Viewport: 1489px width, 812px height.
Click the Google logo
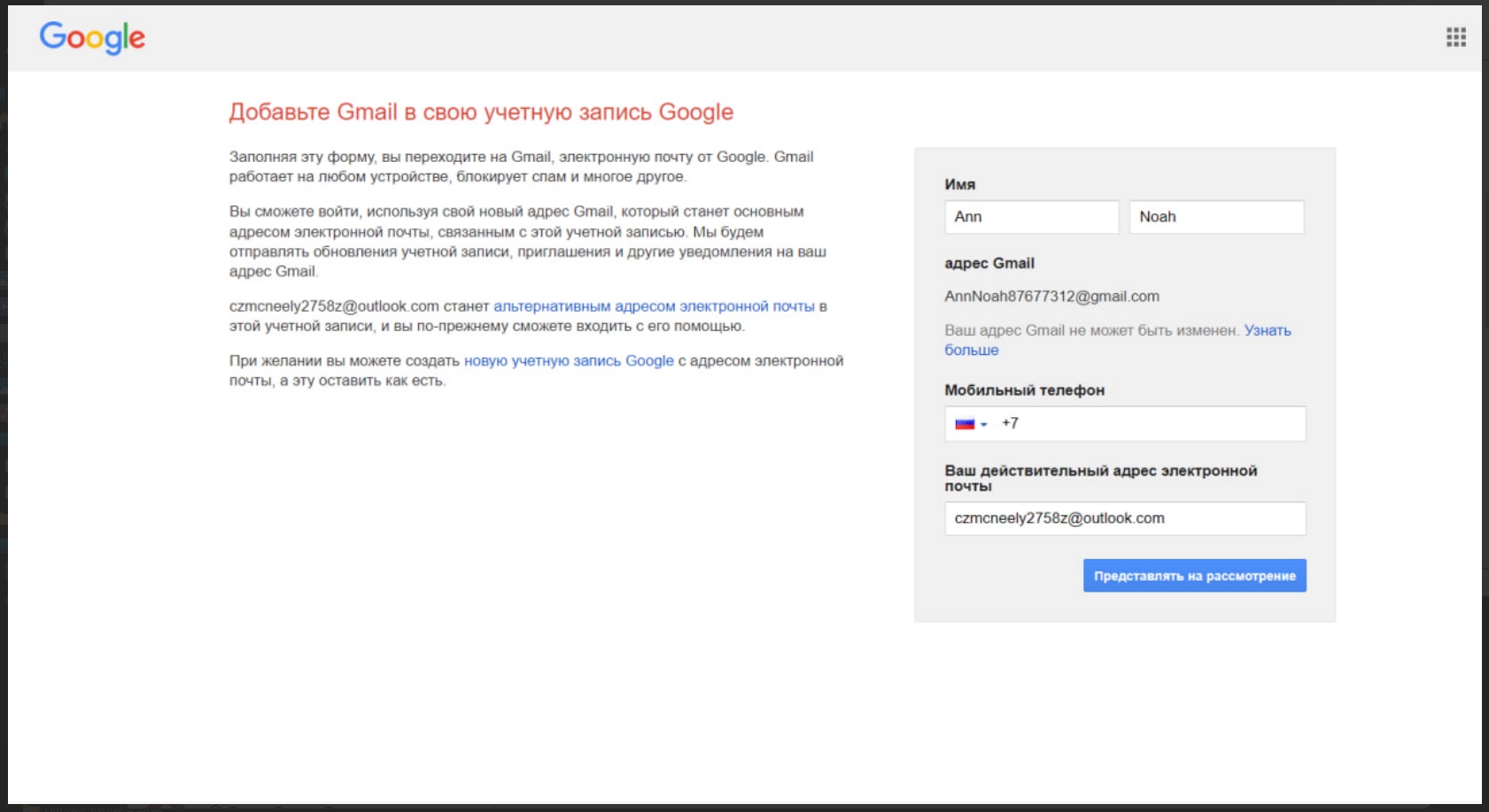pyautogui.click(x=92, y=38)
